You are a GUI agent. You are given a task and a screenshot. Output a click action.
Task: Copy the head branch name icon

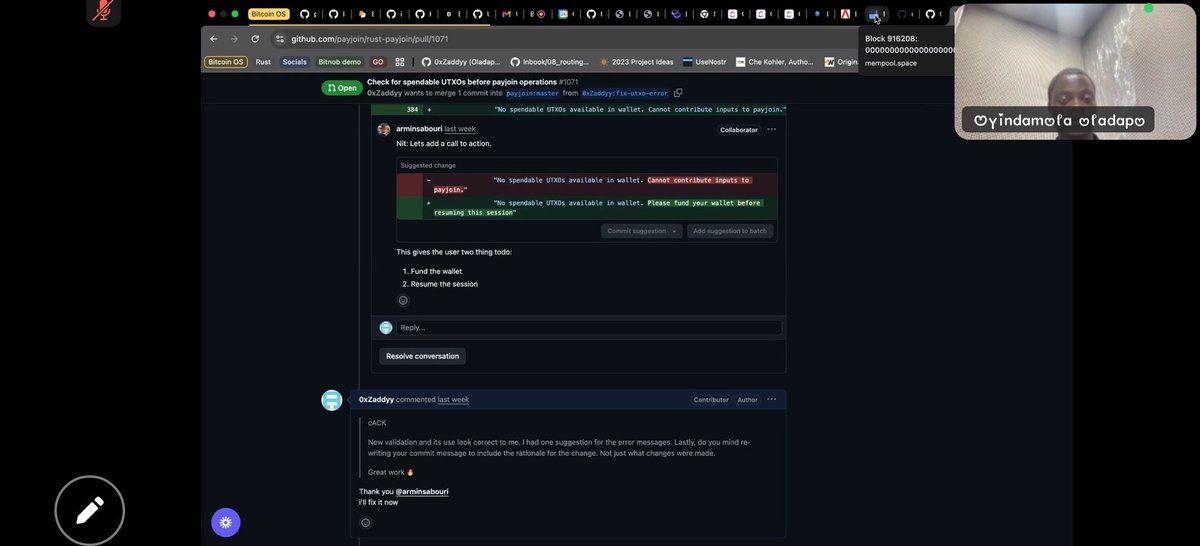pos(678,93)
